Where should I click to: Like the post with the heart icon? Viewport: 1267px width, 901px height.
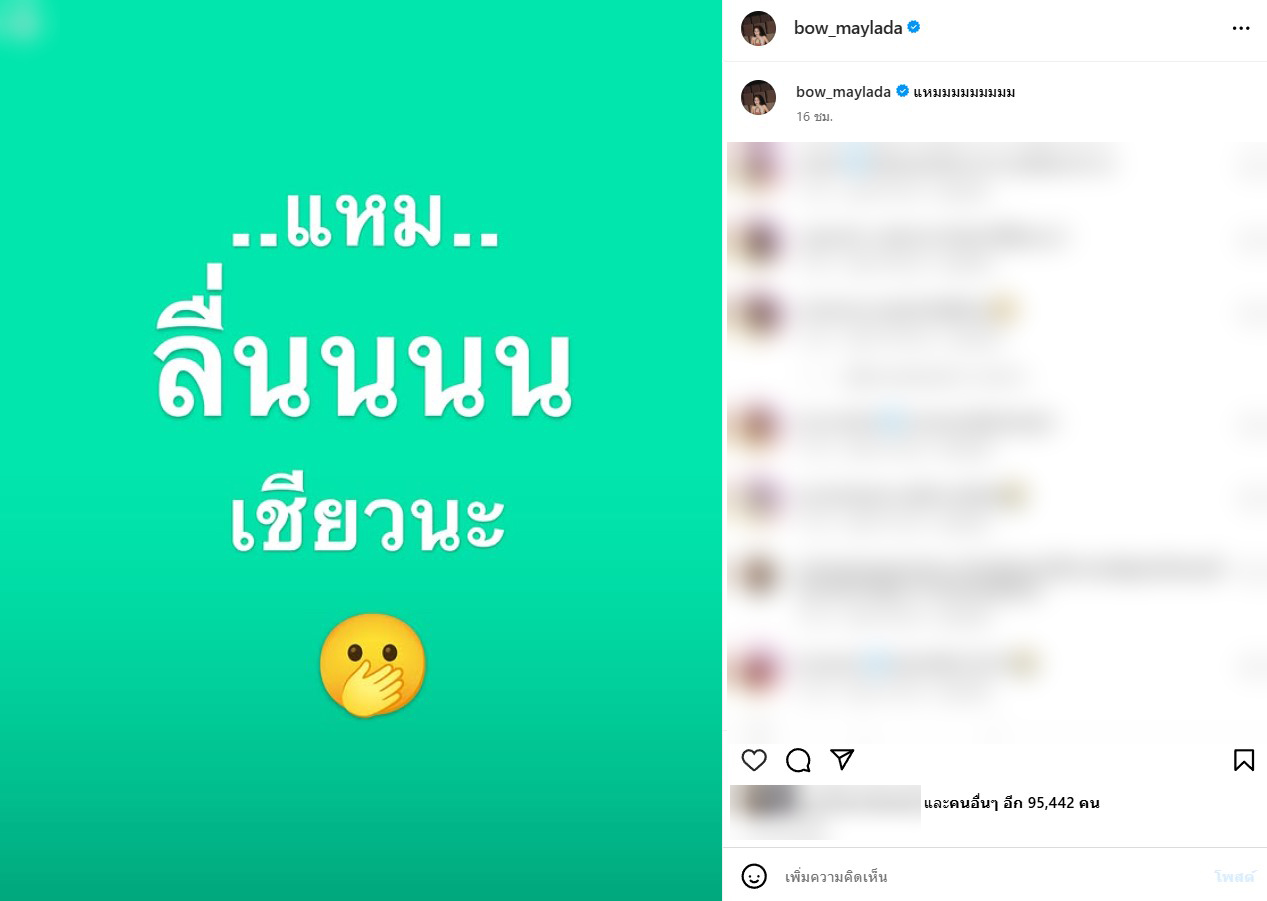(754, 760)
